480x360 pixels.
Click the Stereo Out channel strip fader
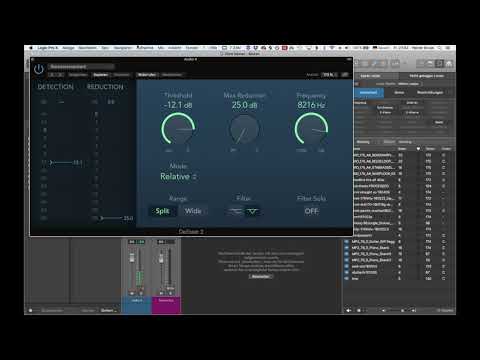[x=161, y=258]
